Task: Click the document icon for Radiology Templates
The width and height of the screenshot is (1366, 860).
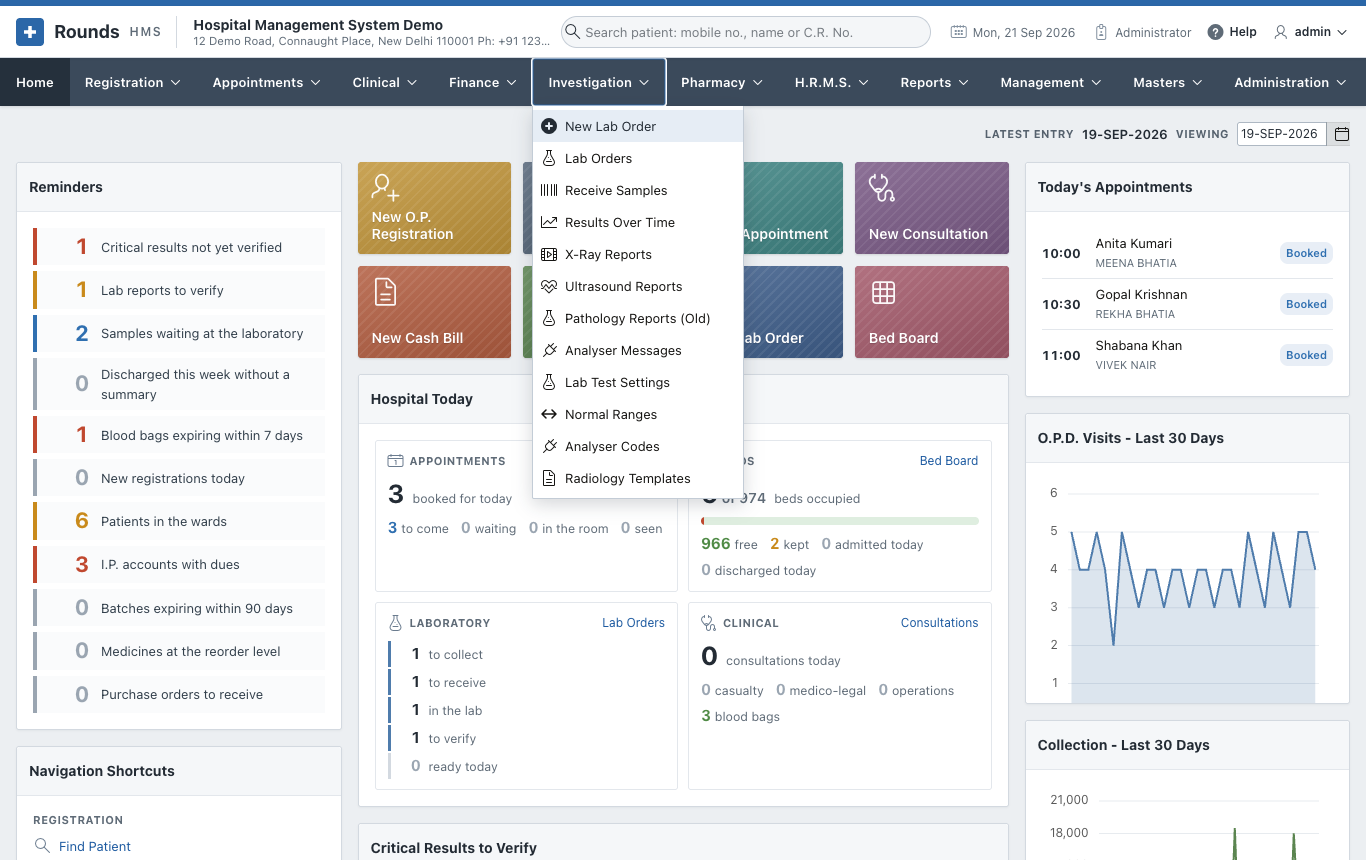Action: pos(548,478)
